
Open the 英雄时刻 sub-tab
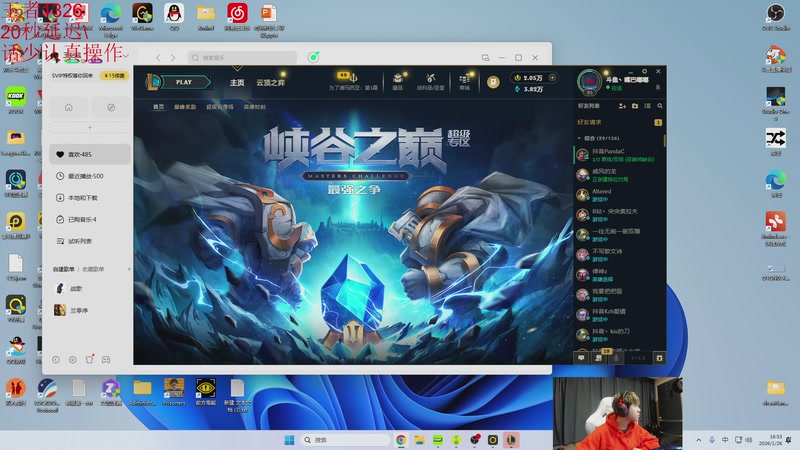[254, 107]
